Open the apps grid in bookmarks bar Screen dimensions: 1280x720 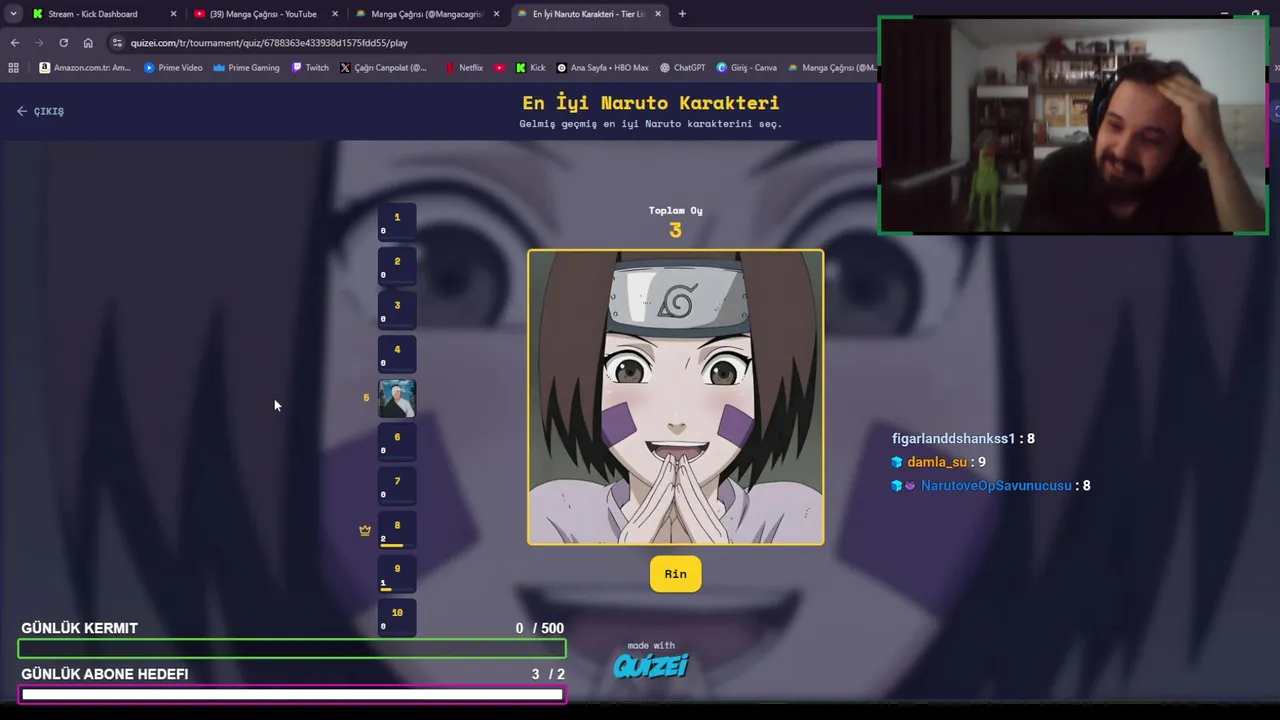[x=13, y=68]
